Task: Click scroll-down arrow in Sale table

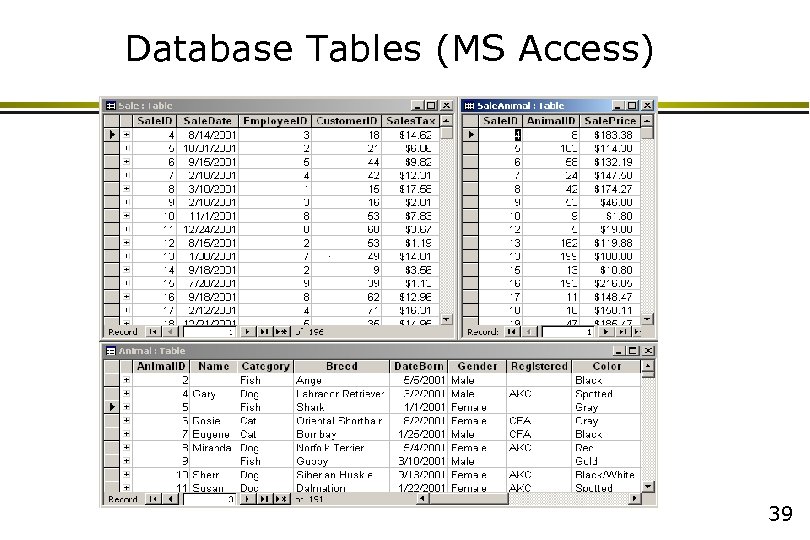Action: [x=446, y=319]
